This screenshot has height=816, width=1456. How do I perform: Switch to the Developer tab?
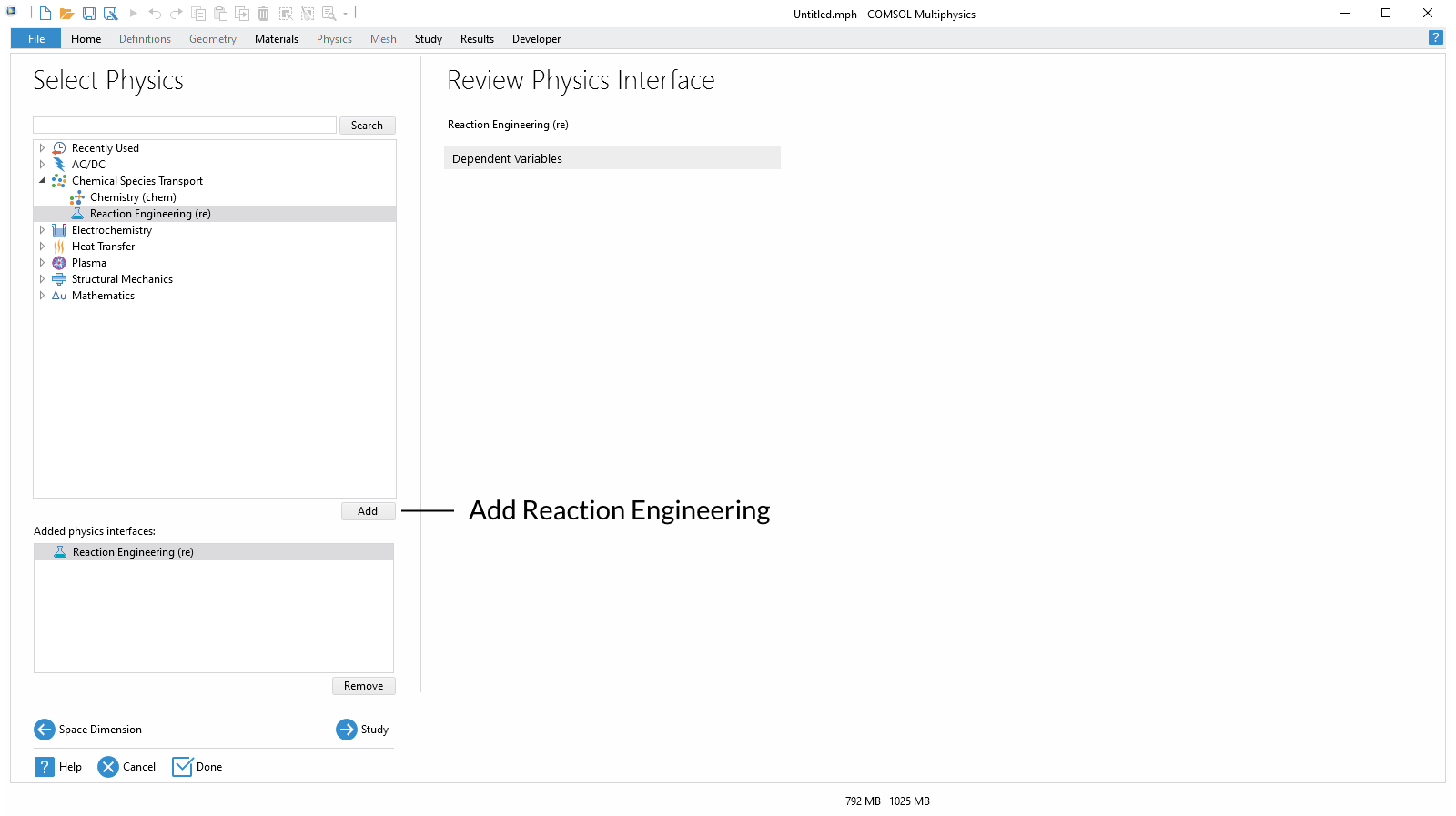pos(537,39)
